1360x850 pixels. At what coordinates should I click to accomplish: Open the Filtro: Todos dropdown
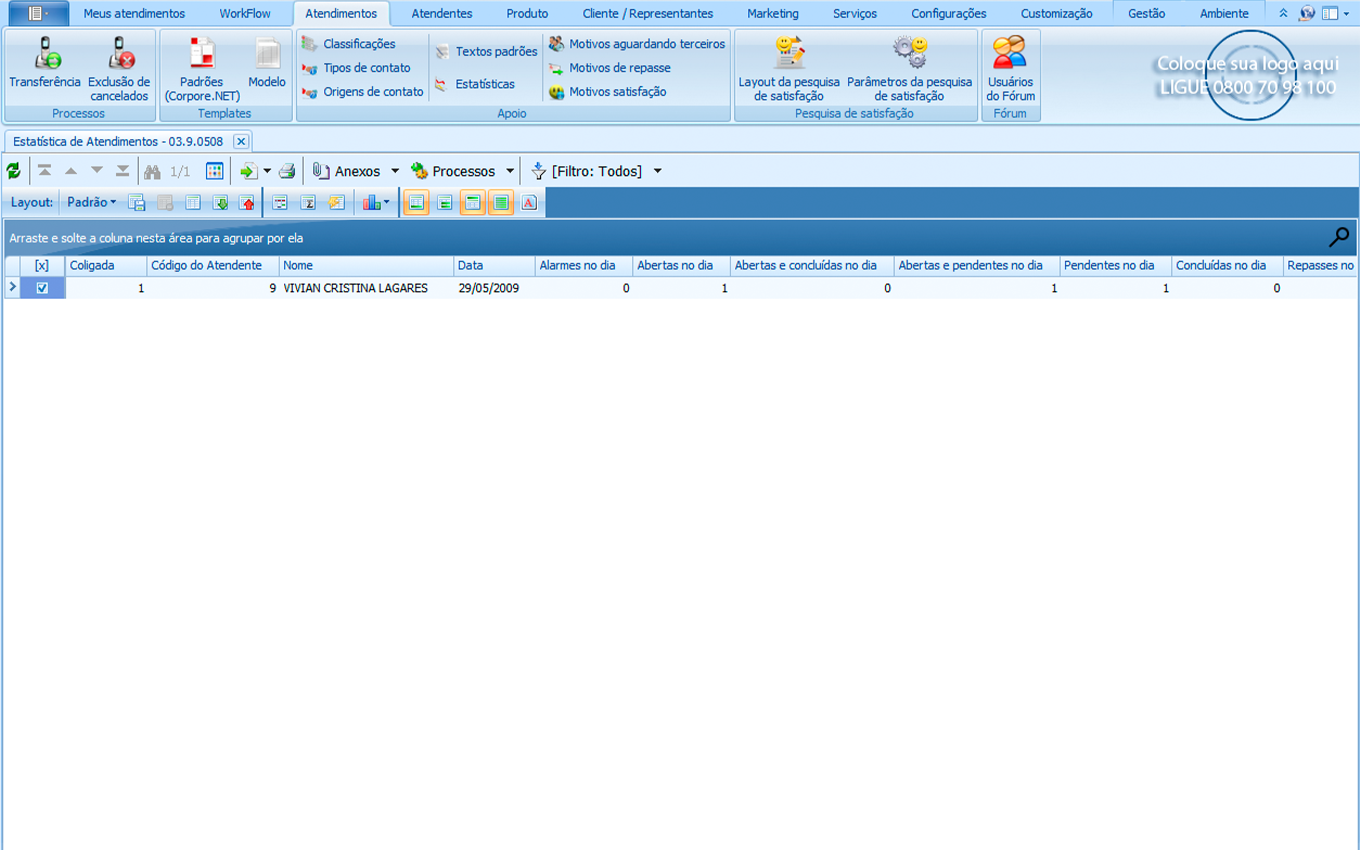click(657, 171)
